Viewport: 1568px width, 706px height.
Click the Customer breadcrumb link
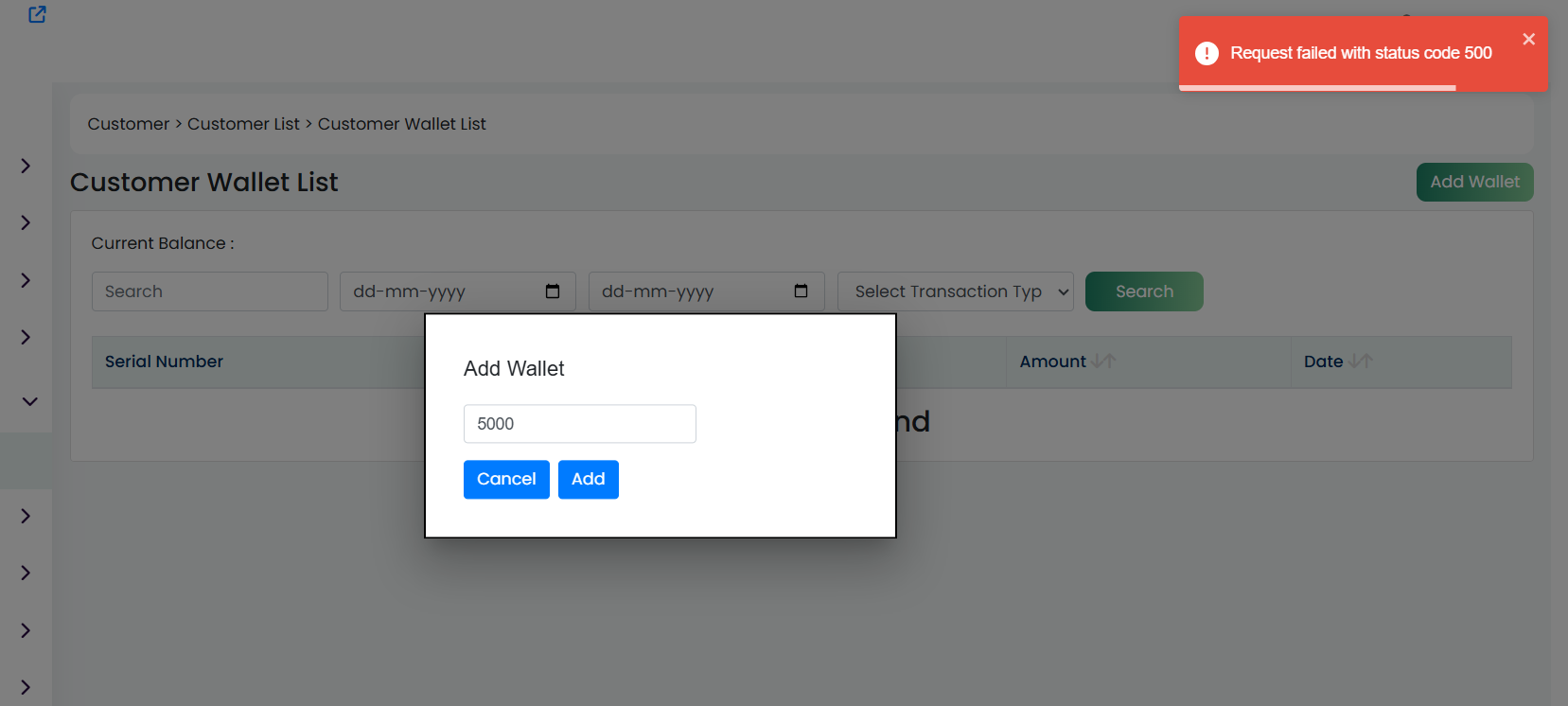(129, 124)
